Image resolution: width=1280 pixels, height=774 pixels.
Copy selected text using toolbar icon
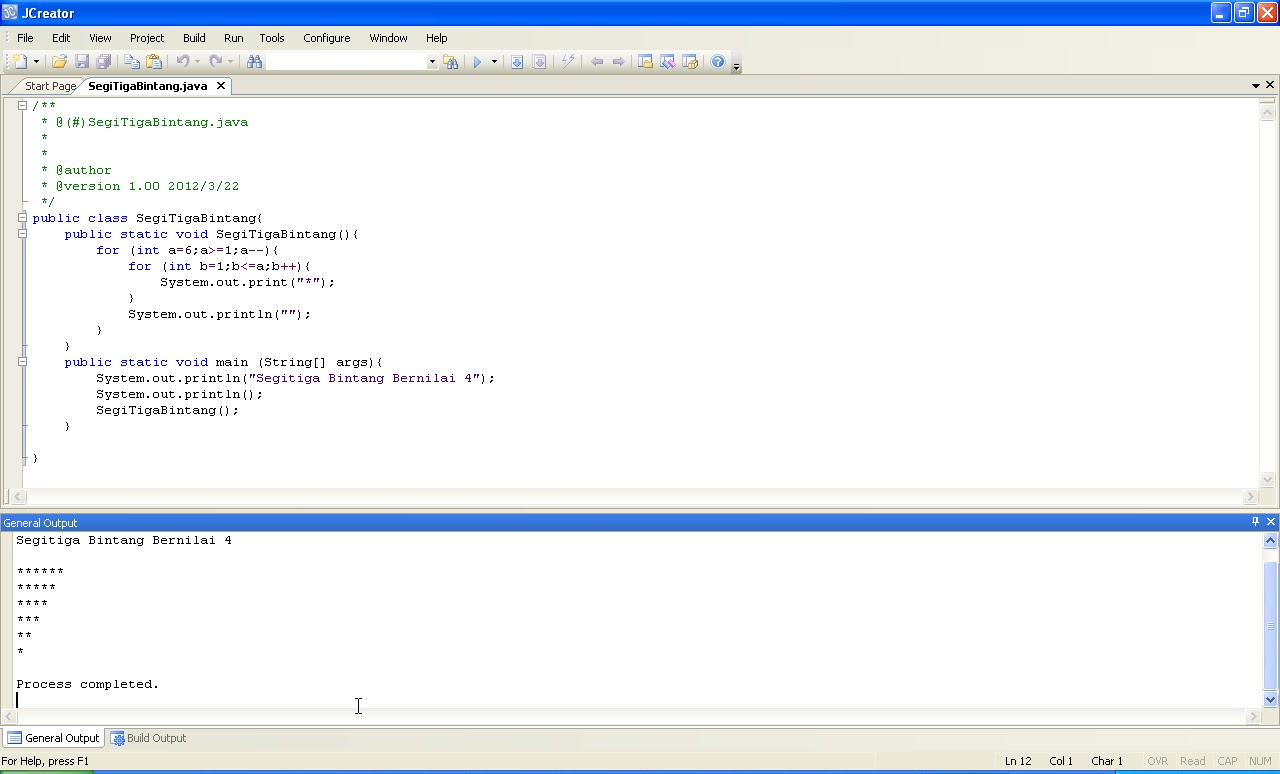[132, 61]
